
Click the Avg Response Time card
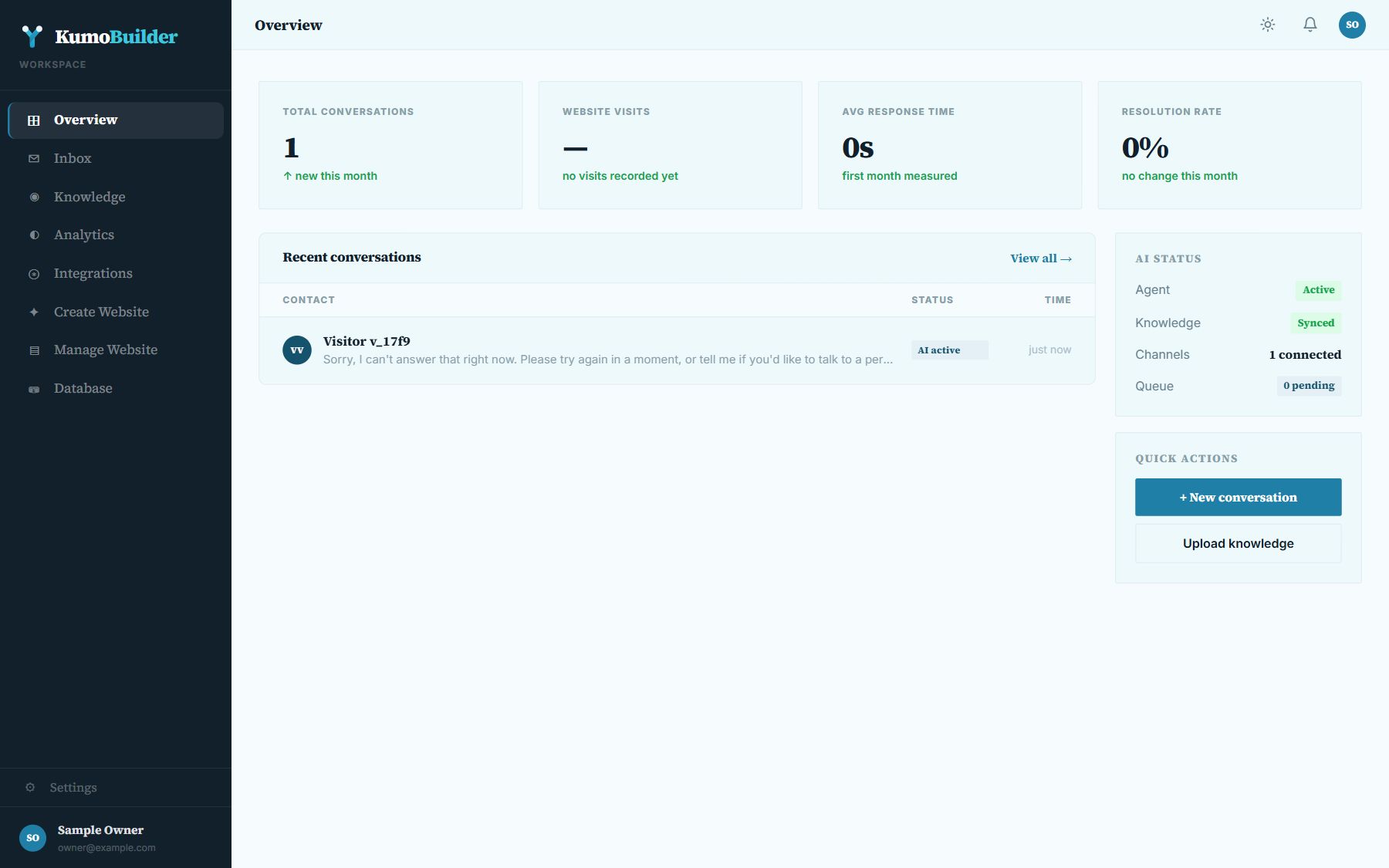(x=950, y=145)
